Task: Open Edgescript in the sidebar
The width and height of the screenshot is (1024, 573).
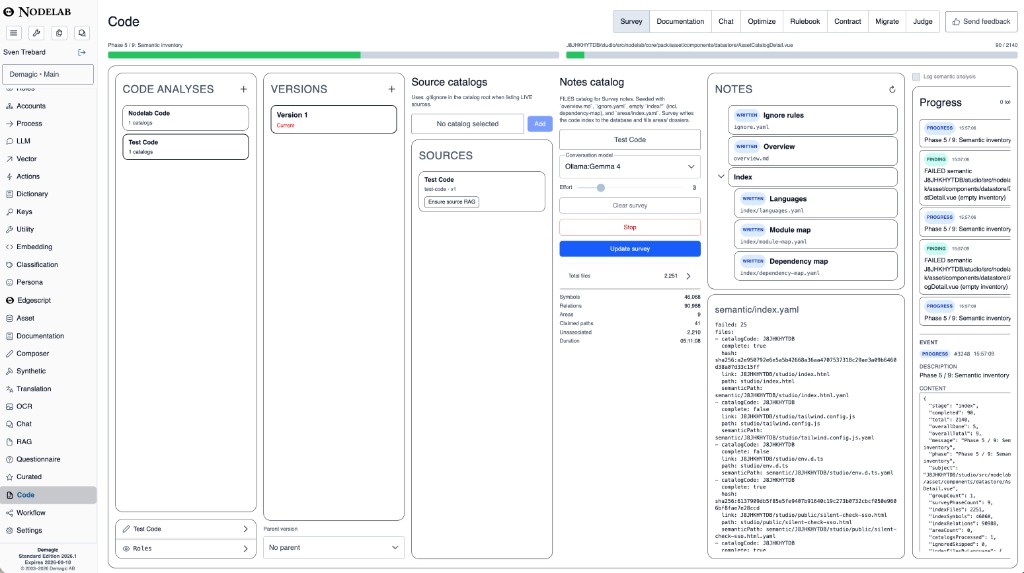Action: point(48,301)
